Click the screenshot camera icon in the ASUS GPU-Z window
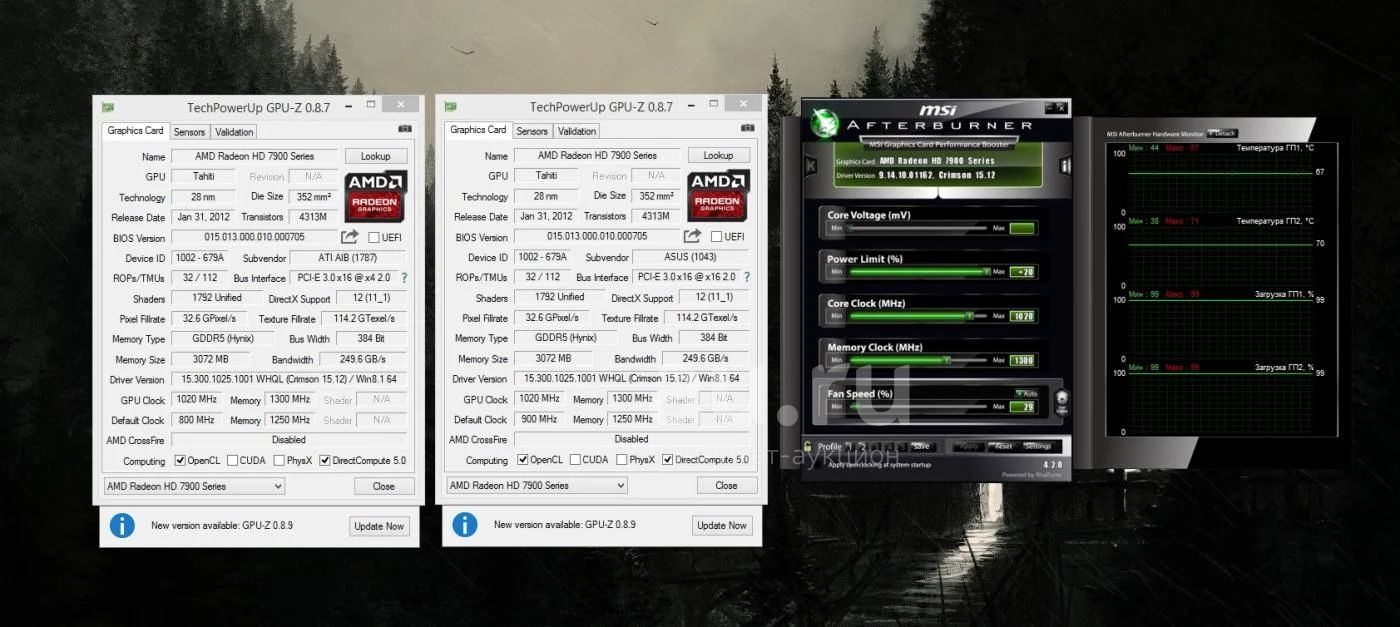1400x627 pixels. click(748, 129)
